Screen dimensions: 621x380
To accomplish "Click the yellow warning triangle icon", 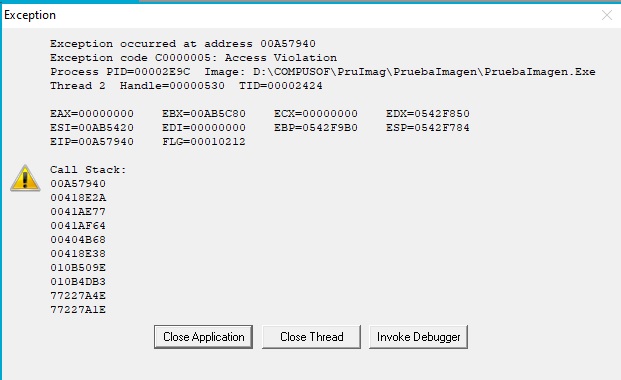I will click(x=25, y=178).
